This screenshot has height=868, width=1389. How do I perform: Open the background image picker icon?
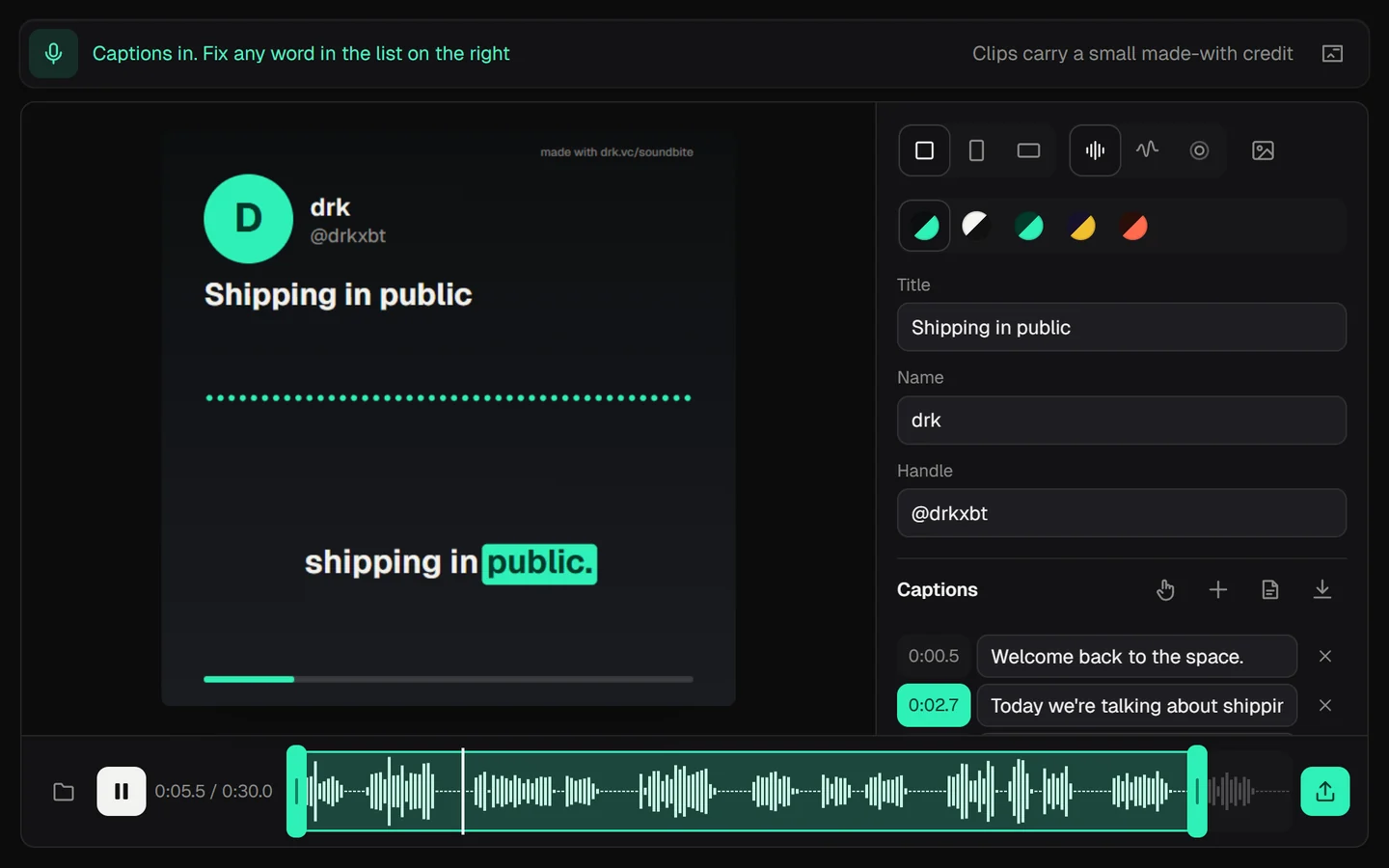click(x=1263, y=150)
